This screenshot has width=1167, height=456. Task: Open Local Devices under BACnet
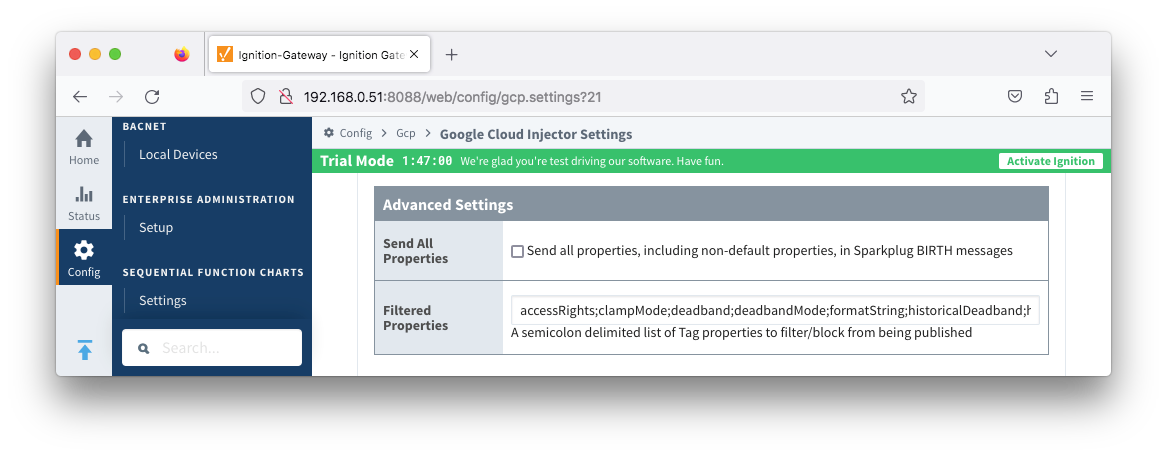[178, 155]
